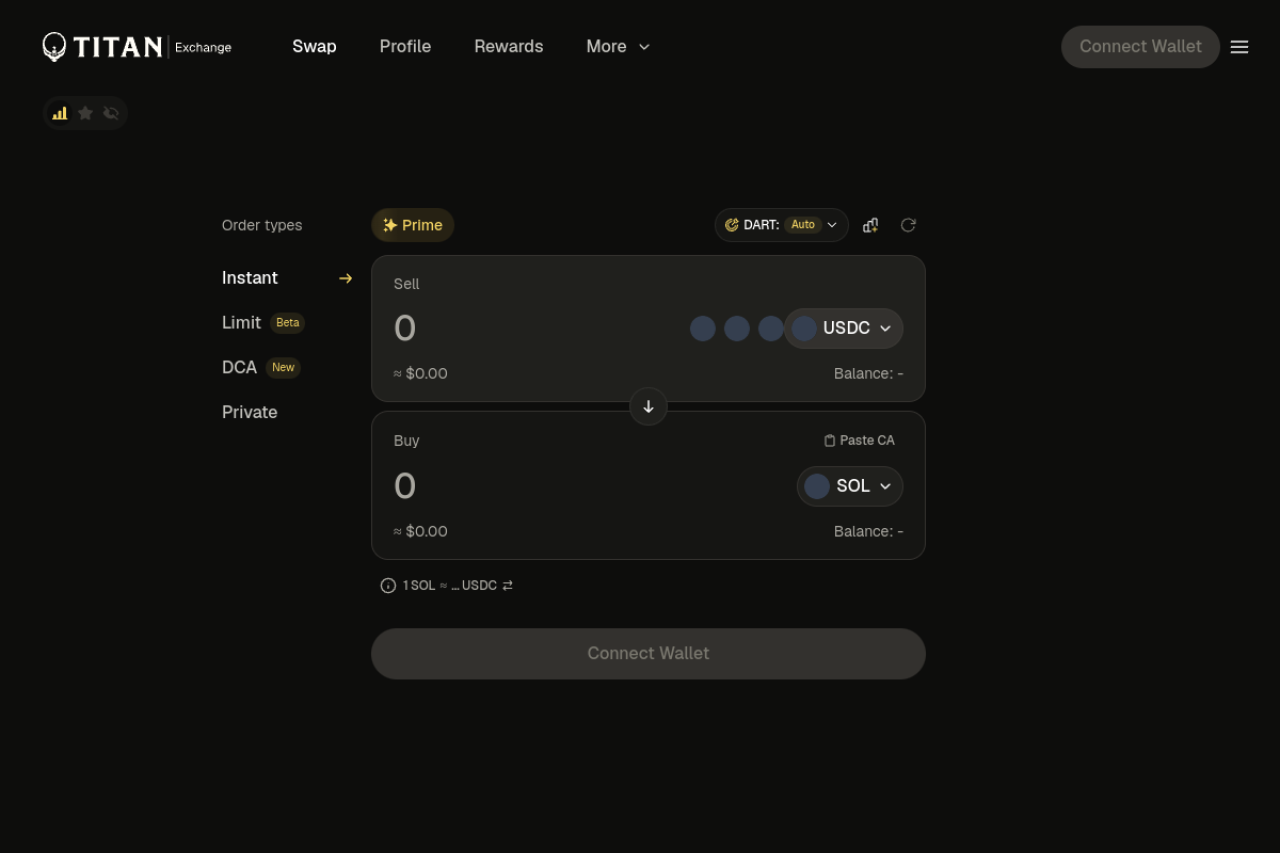Open the hamburger menu icon
The image size is (1280, 853).
coord(1239,47)
